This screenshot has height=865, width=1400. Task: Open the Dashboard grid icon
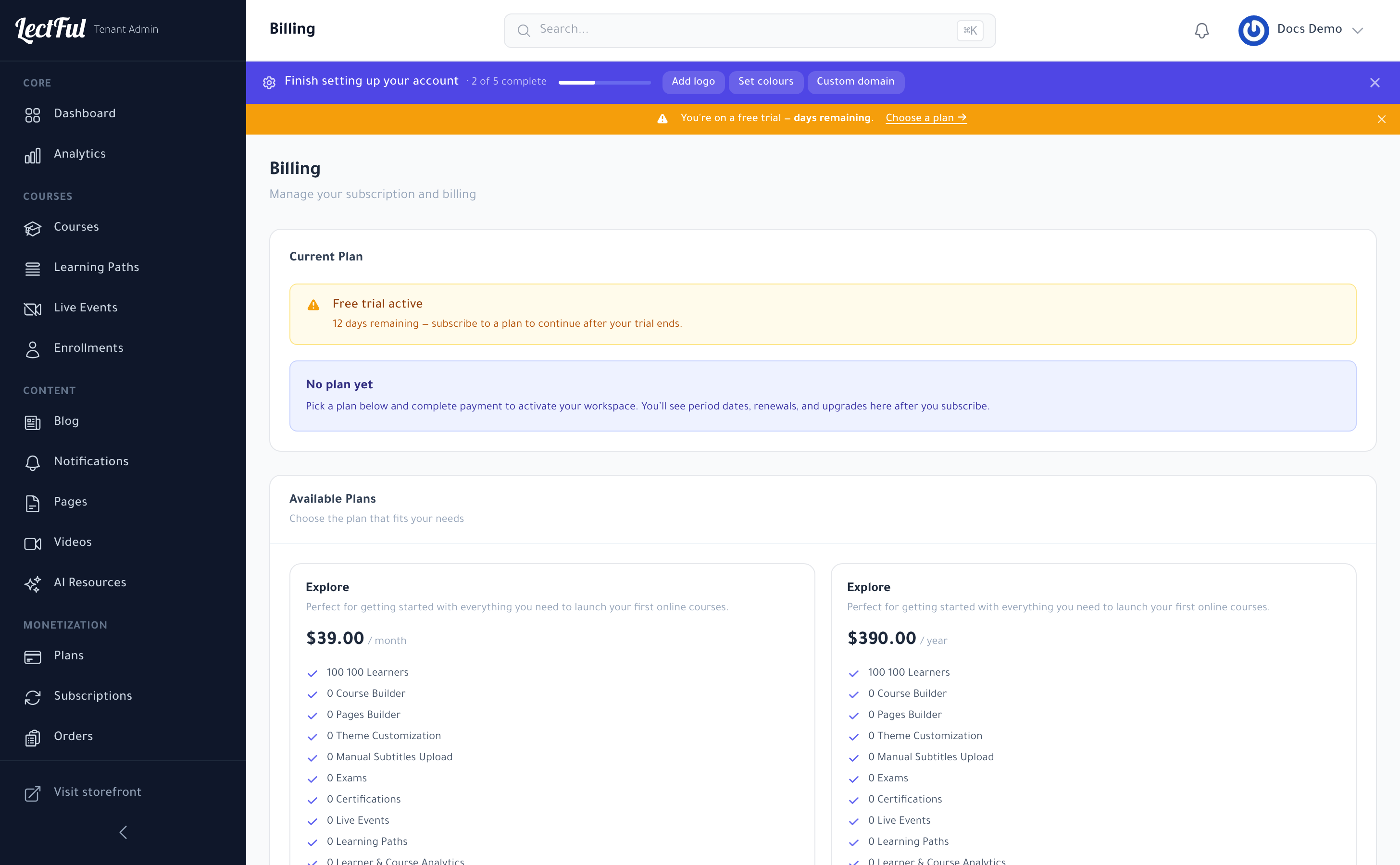click(33, 115)
